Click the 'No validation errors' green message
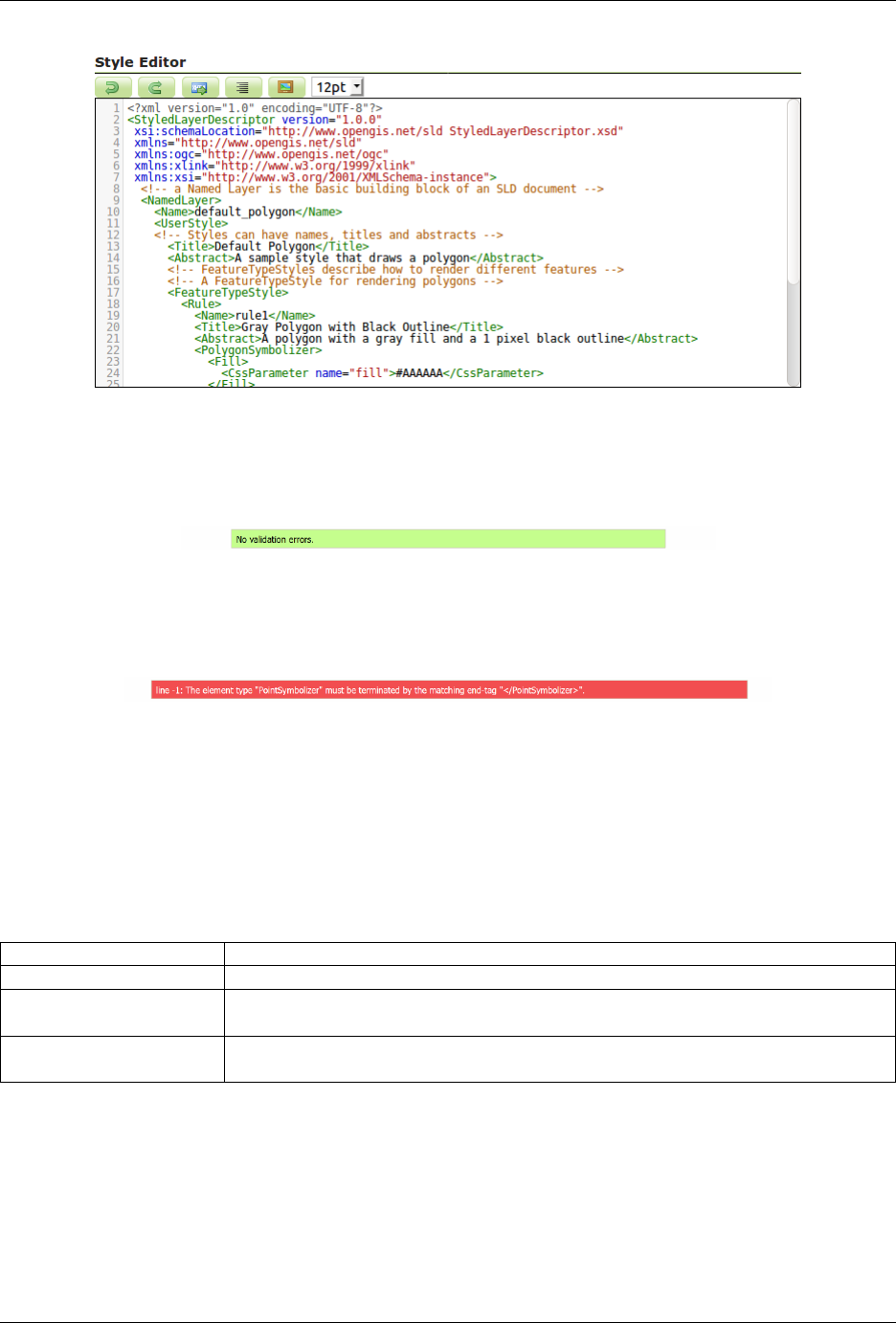This screenshot has width=896, height=1323. (x=448, y=539)
